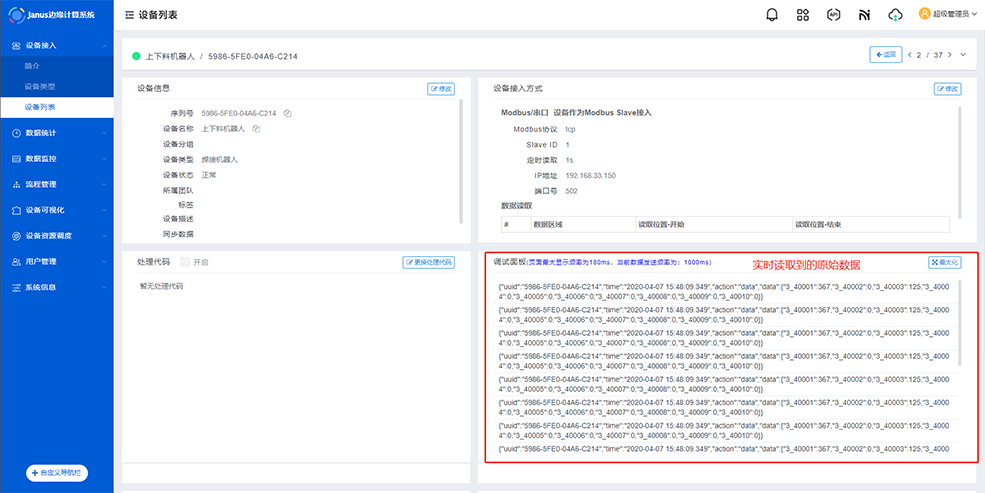Enable the 开启 checkbox for 处理代码
This screenshot has width=985, height=493.
pyautogui.click(x=184, y=262)
